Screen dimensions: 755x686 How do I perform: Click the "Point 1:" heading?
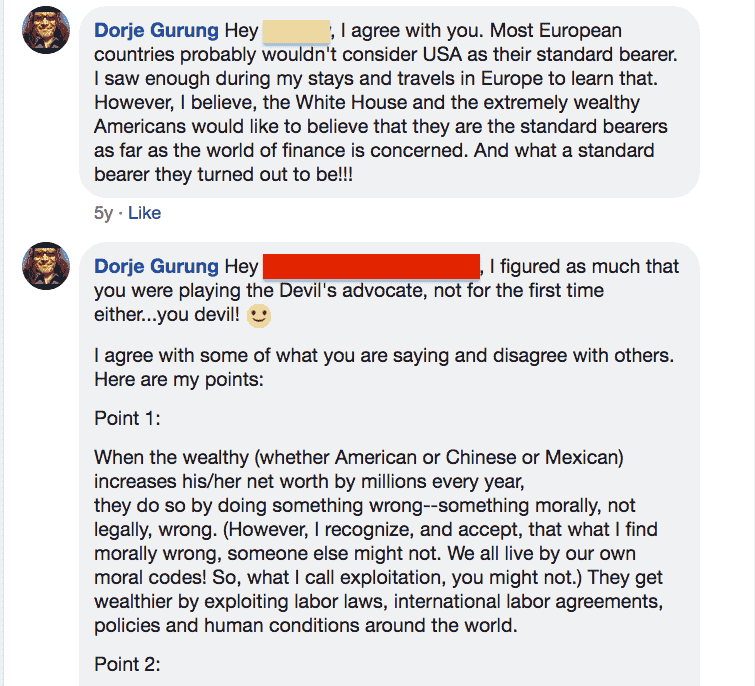point(127,418)
